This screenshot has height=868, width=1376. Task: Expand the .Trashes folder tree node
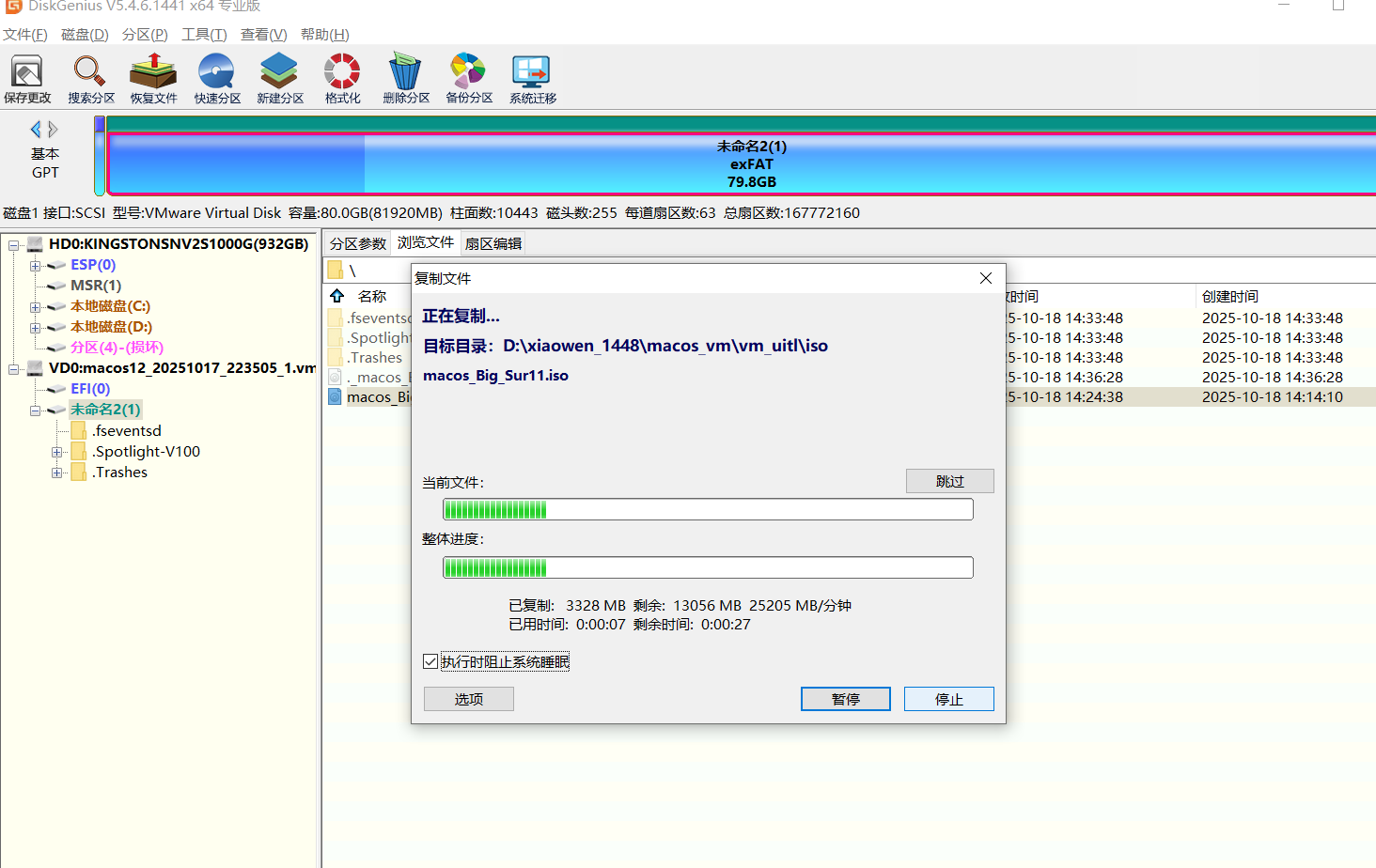57,473
